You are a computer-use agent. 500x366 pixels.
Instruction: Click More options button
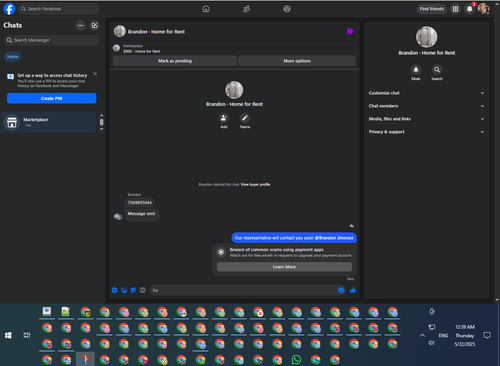[x=297, y=61]
